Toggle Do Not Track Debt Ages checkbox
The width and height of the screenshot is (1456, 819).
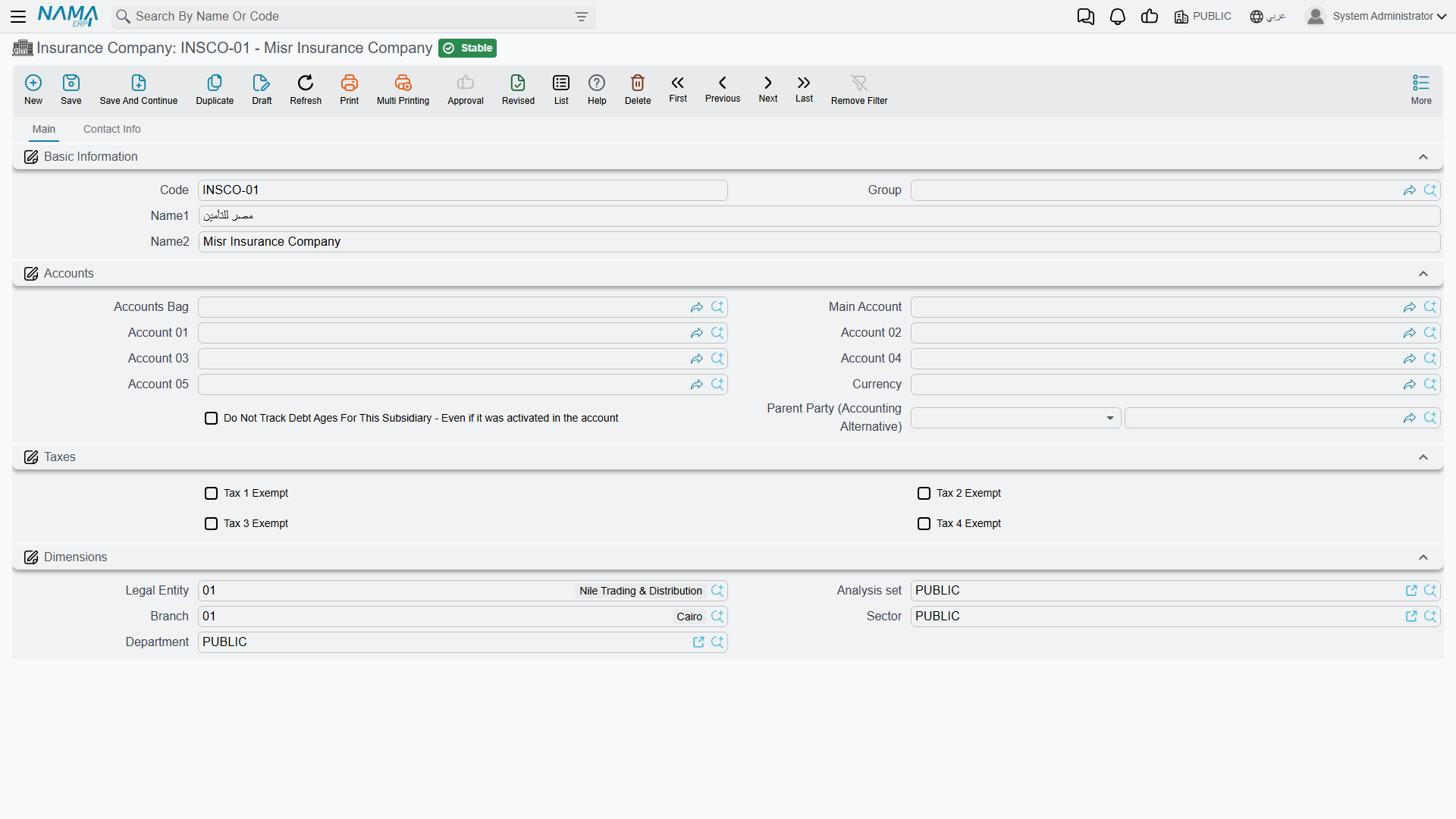[212, 418]
